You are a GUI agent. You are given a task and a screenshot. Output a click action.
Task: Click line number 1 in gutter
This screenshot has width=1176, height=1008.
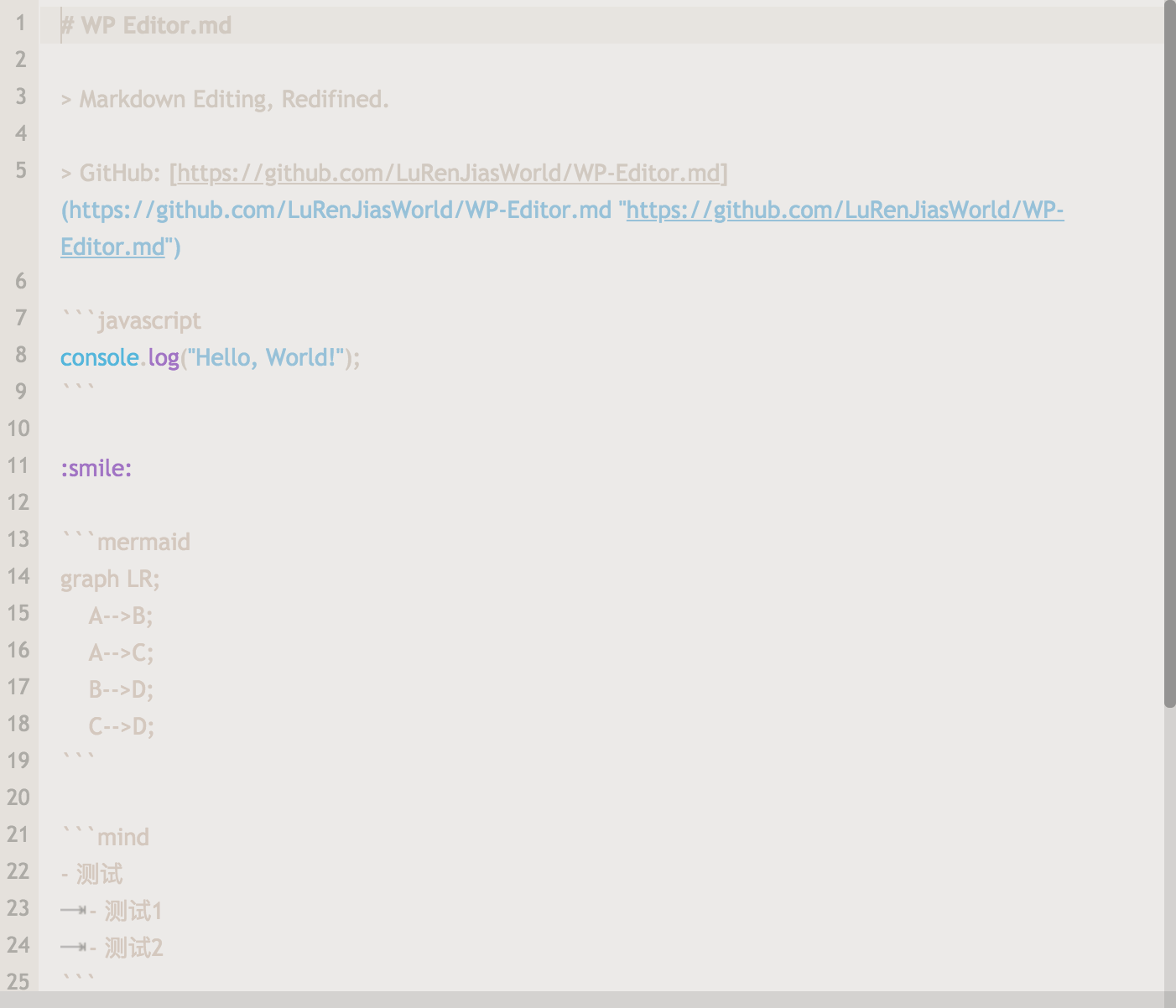pyautogui.click(x=20, y=23)
